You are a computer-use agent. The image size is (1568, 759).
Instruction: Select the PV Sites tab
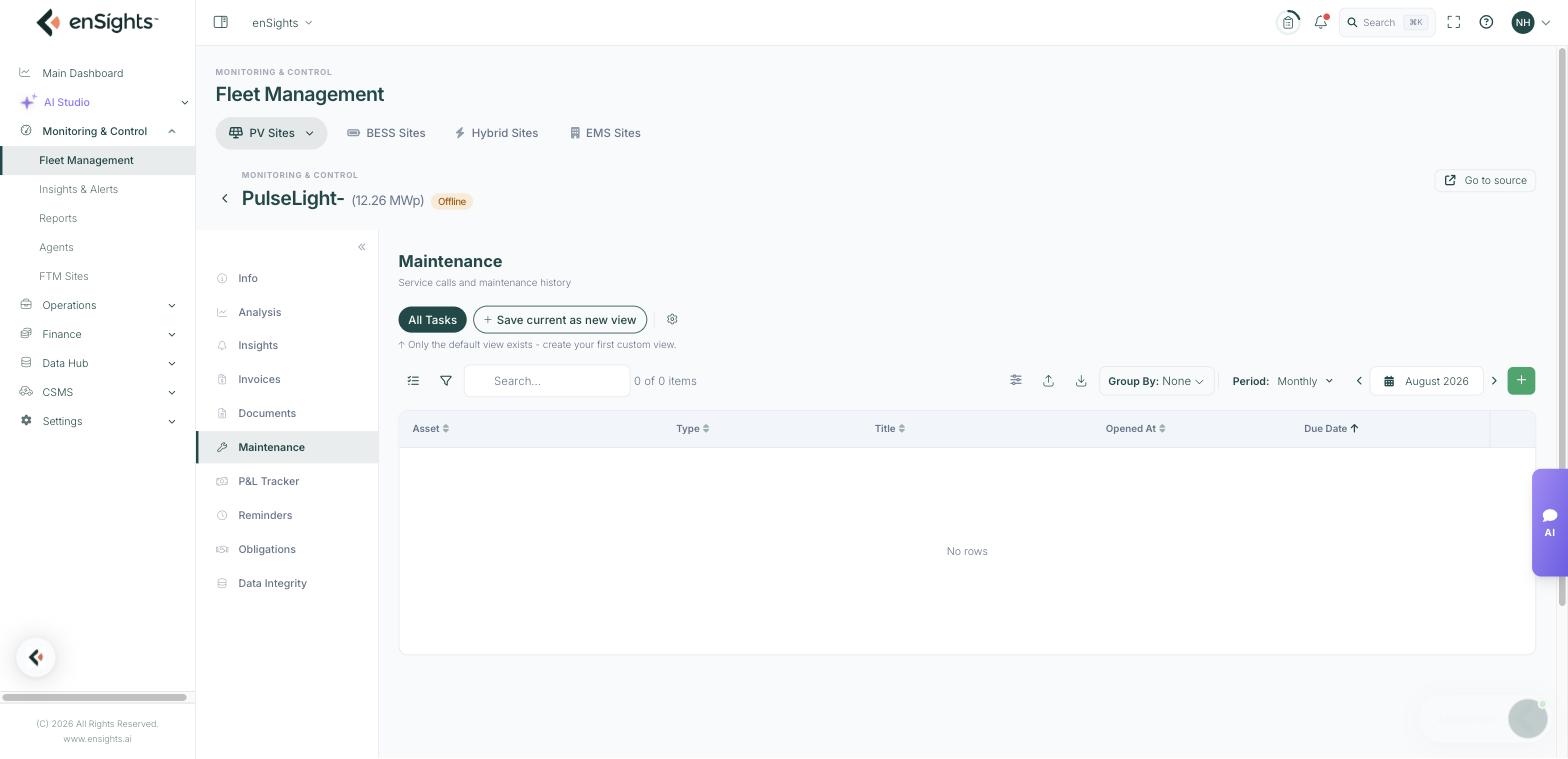271,133
